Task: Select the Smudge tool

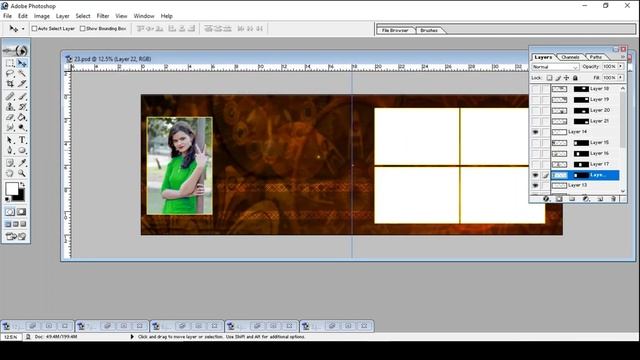Action: tap(10, 127)
